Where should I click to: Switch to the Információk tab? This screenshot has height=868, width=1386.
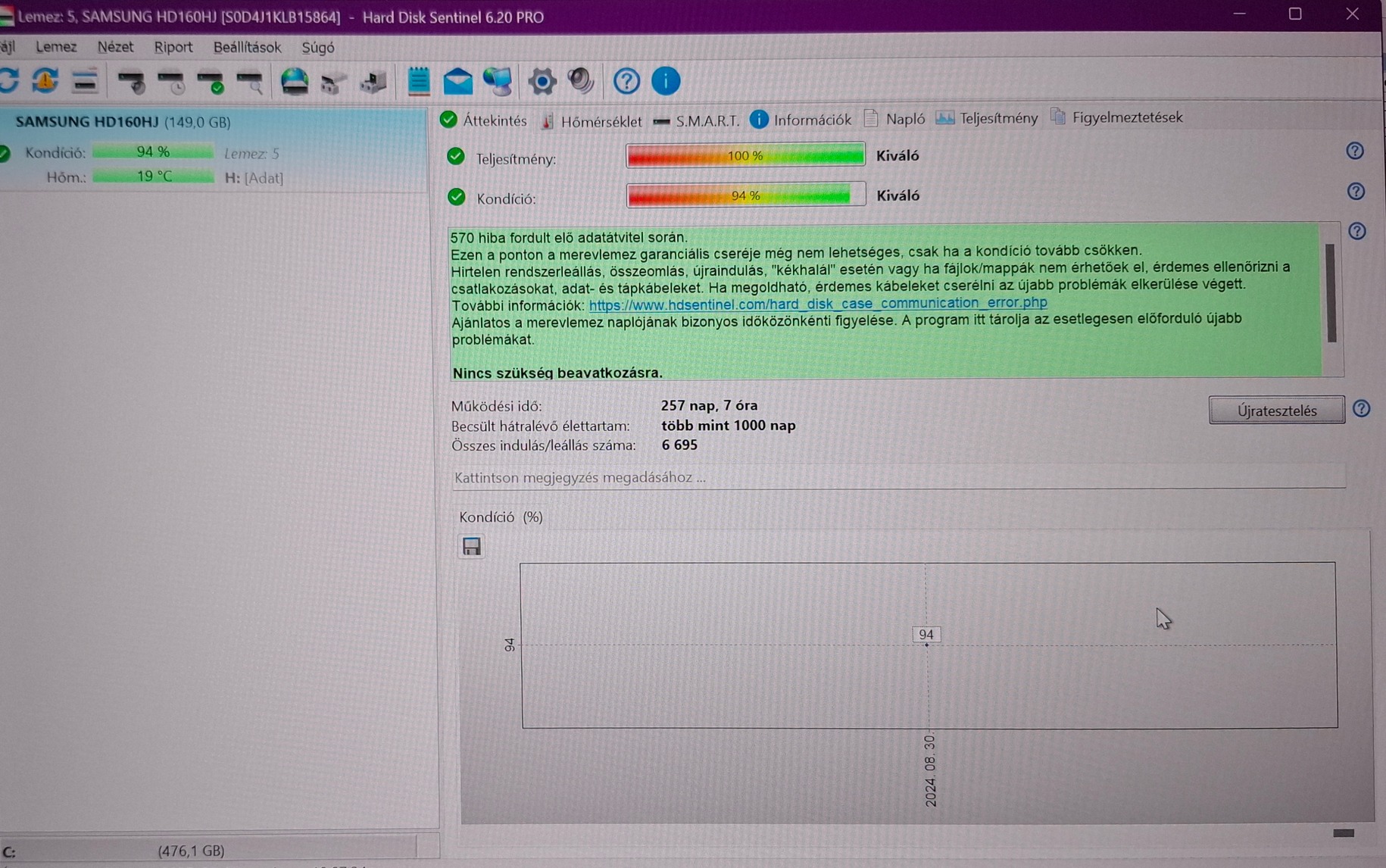coord(801,120)
